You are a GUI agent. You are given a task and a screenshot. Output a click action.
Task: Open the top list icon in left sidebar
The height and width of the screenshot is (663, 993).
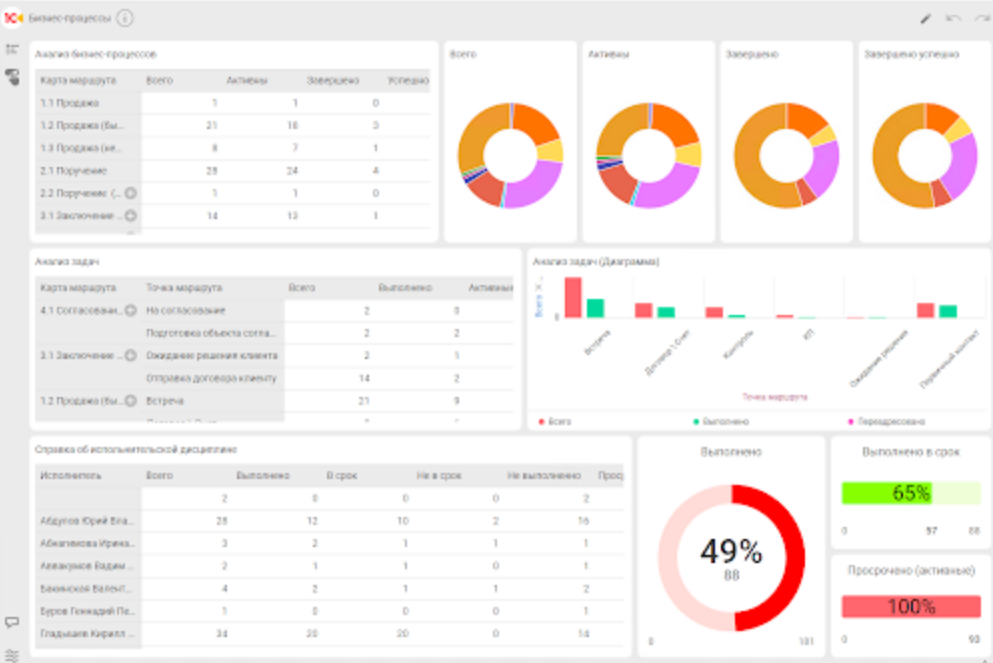12,49
